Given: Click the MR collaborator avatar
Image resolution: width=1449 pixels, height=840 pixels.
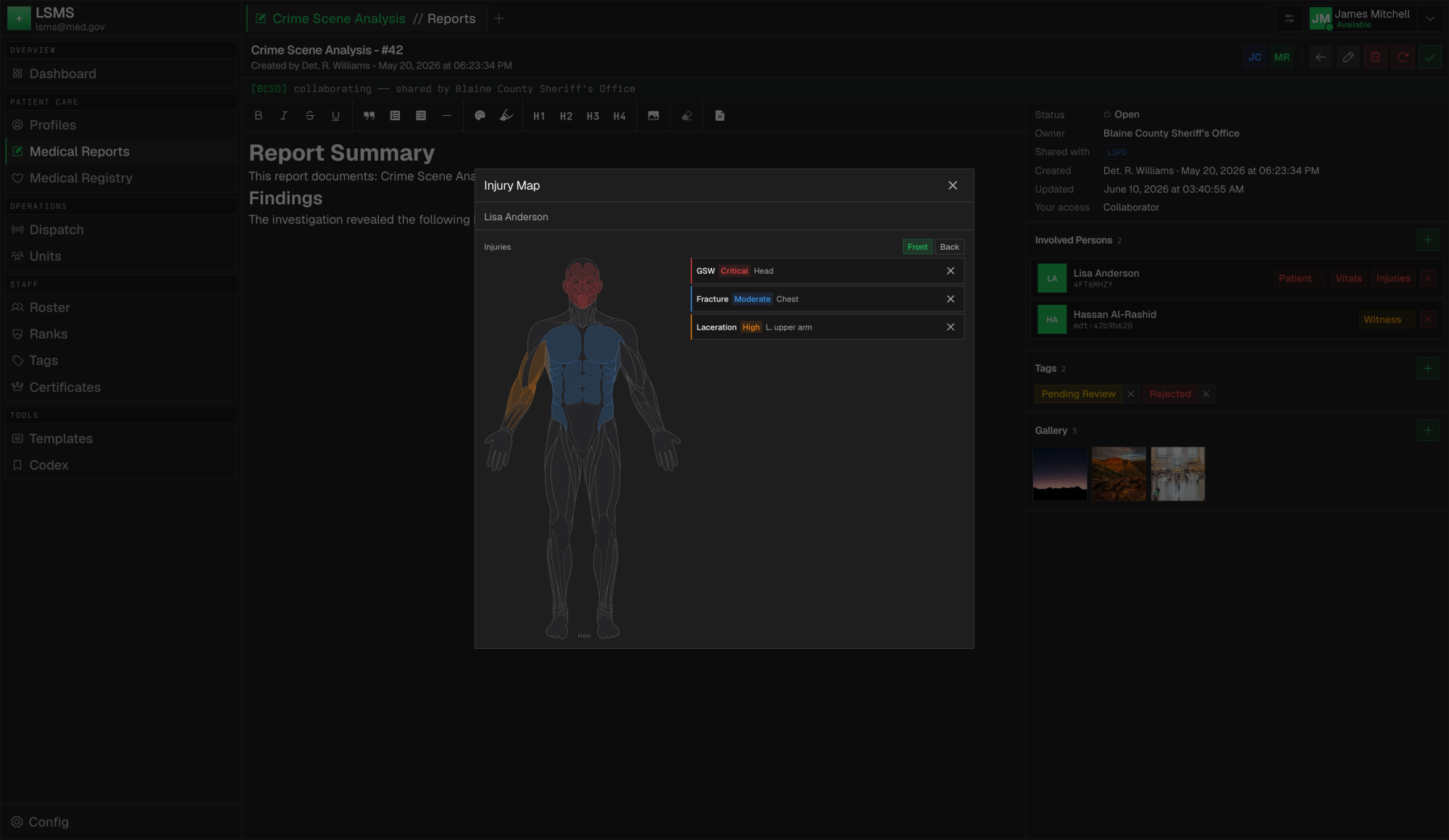Looking at the screenshot, I should tap(1282, 57).
